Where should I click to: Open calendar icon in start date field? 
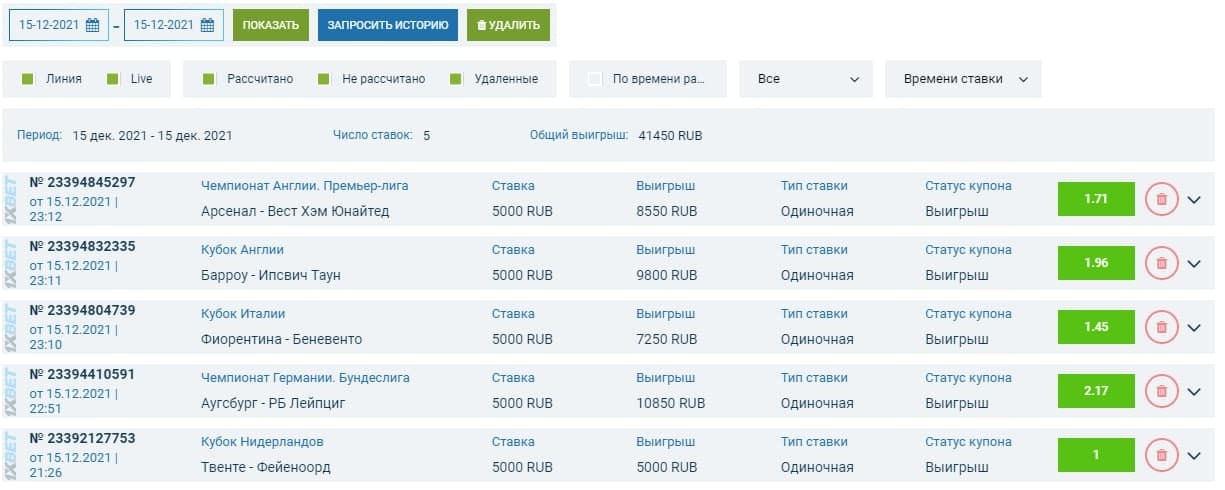tap(92, 25)
